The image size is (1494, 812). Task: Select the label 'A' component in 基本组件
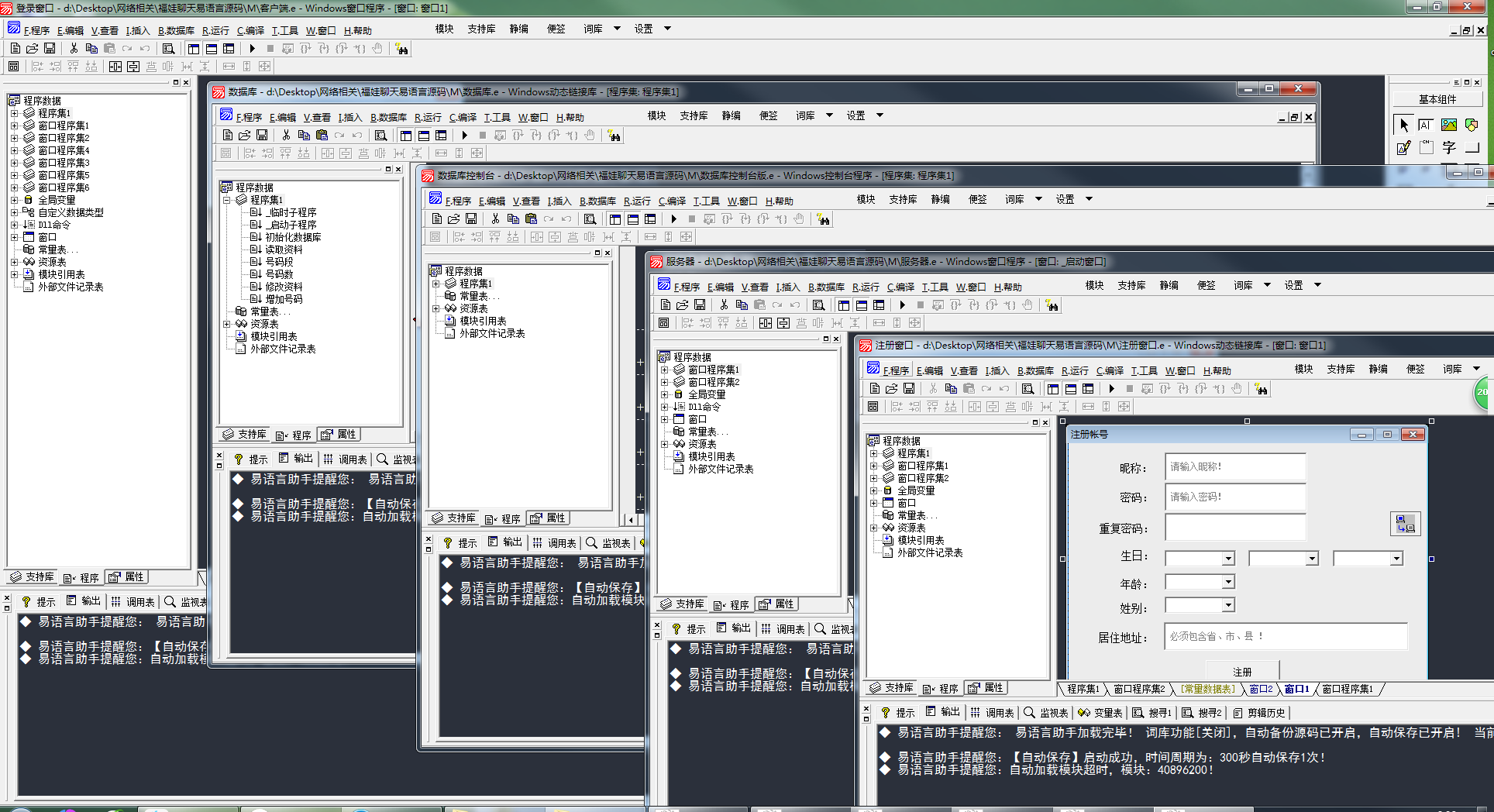tap(1426, 125)
